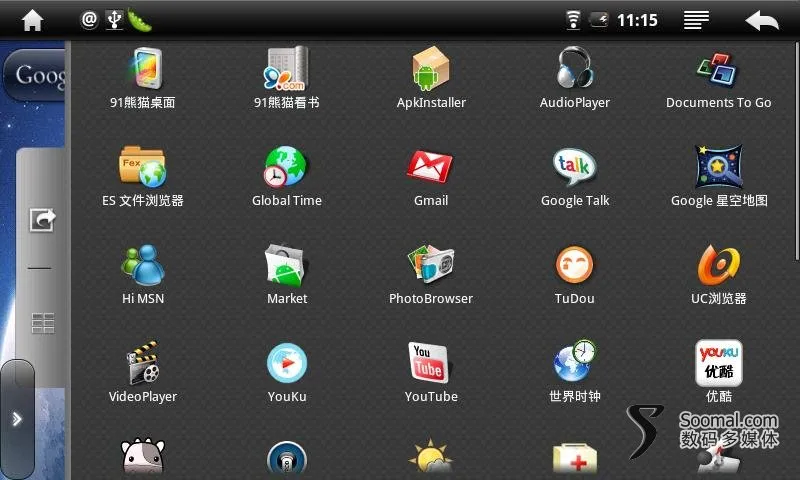Open TuDou video app

[575, 274]
